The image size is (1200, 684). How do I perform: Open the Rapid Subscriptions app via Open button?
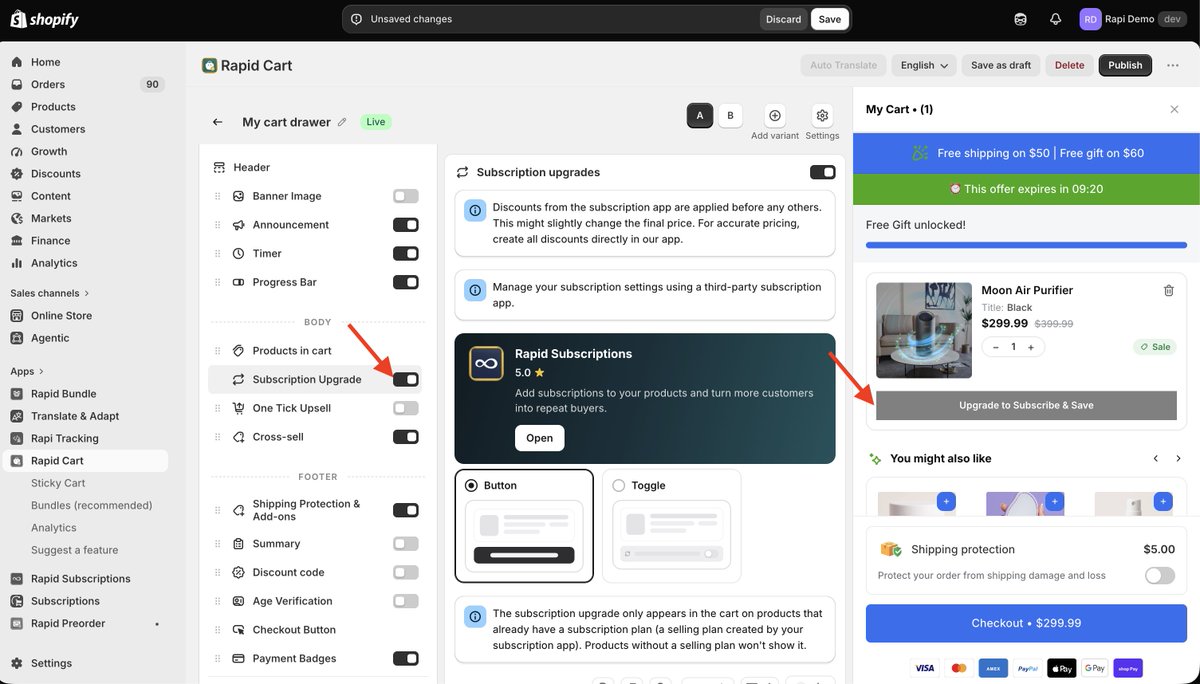point(539,438)
